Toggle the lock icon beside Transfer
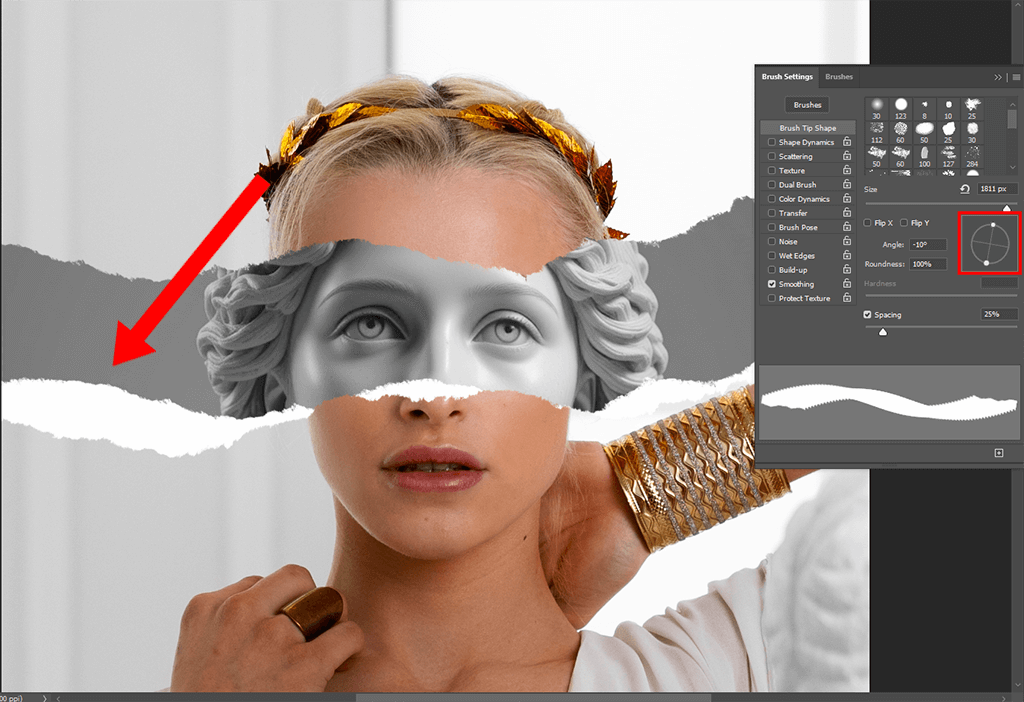Screen dimensions: 1024x702 (x=847, y=213)
